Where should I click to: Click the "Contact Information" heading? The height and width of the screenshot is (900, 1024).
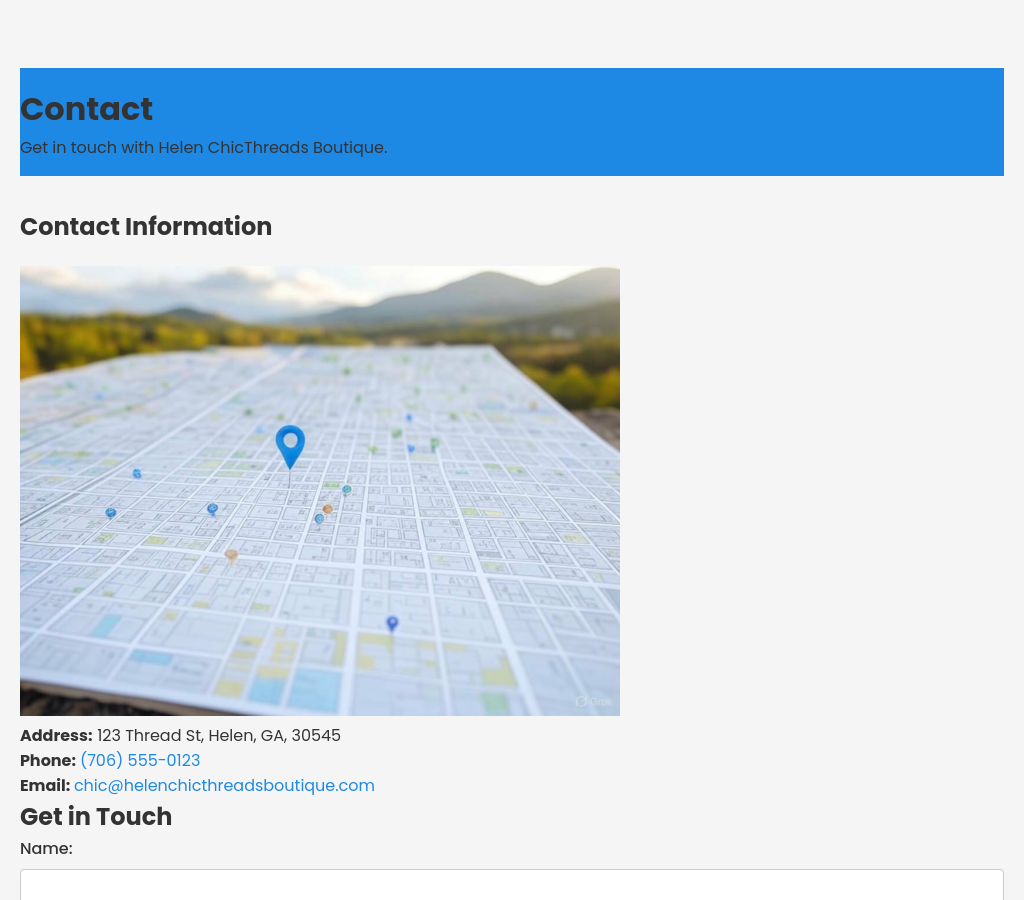point(146,226)
